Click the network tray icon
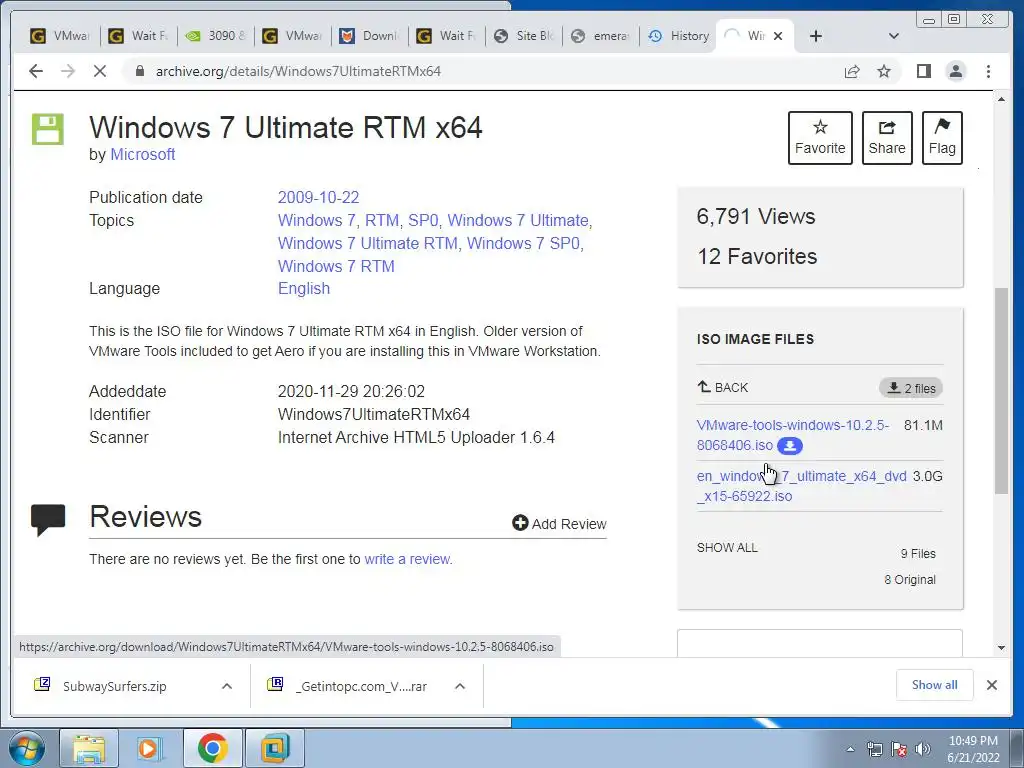 click(x=874, y=749)
